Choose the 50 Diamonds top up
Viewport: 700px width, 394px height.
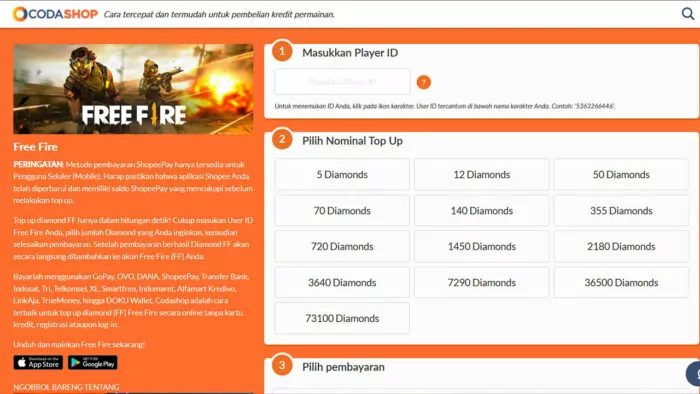pyautogui.click(x=621, y=174)
